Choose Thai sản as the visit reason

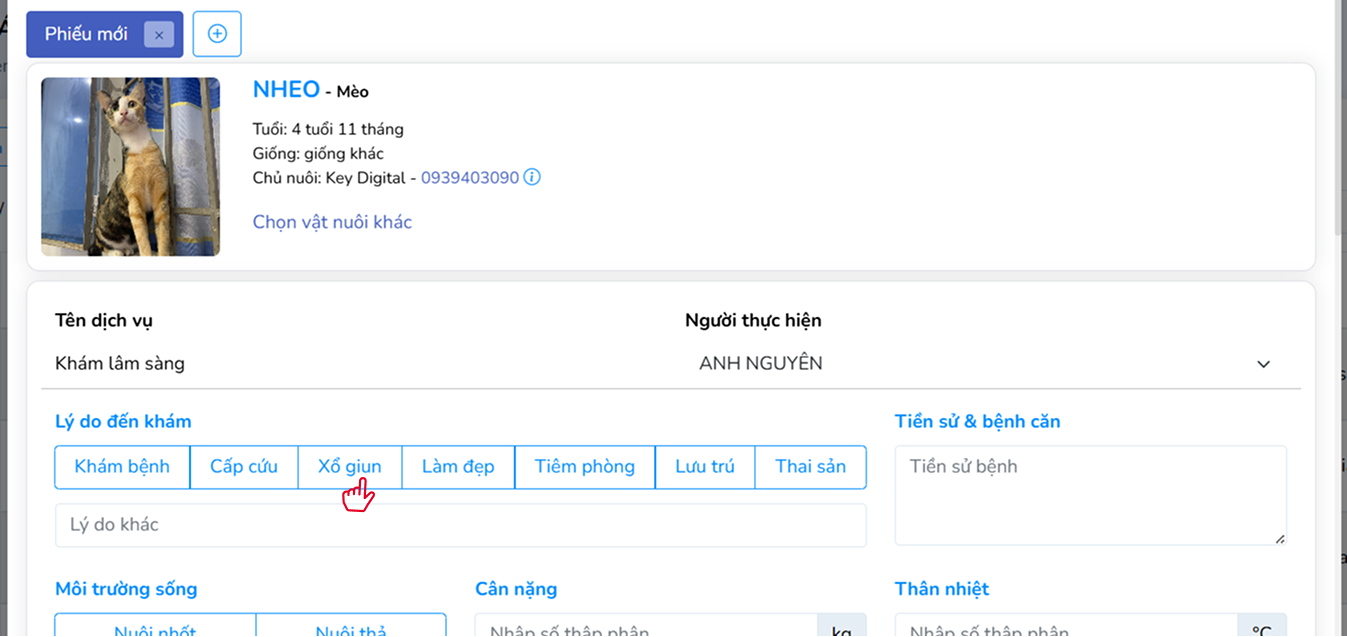[x=810, y=466]
